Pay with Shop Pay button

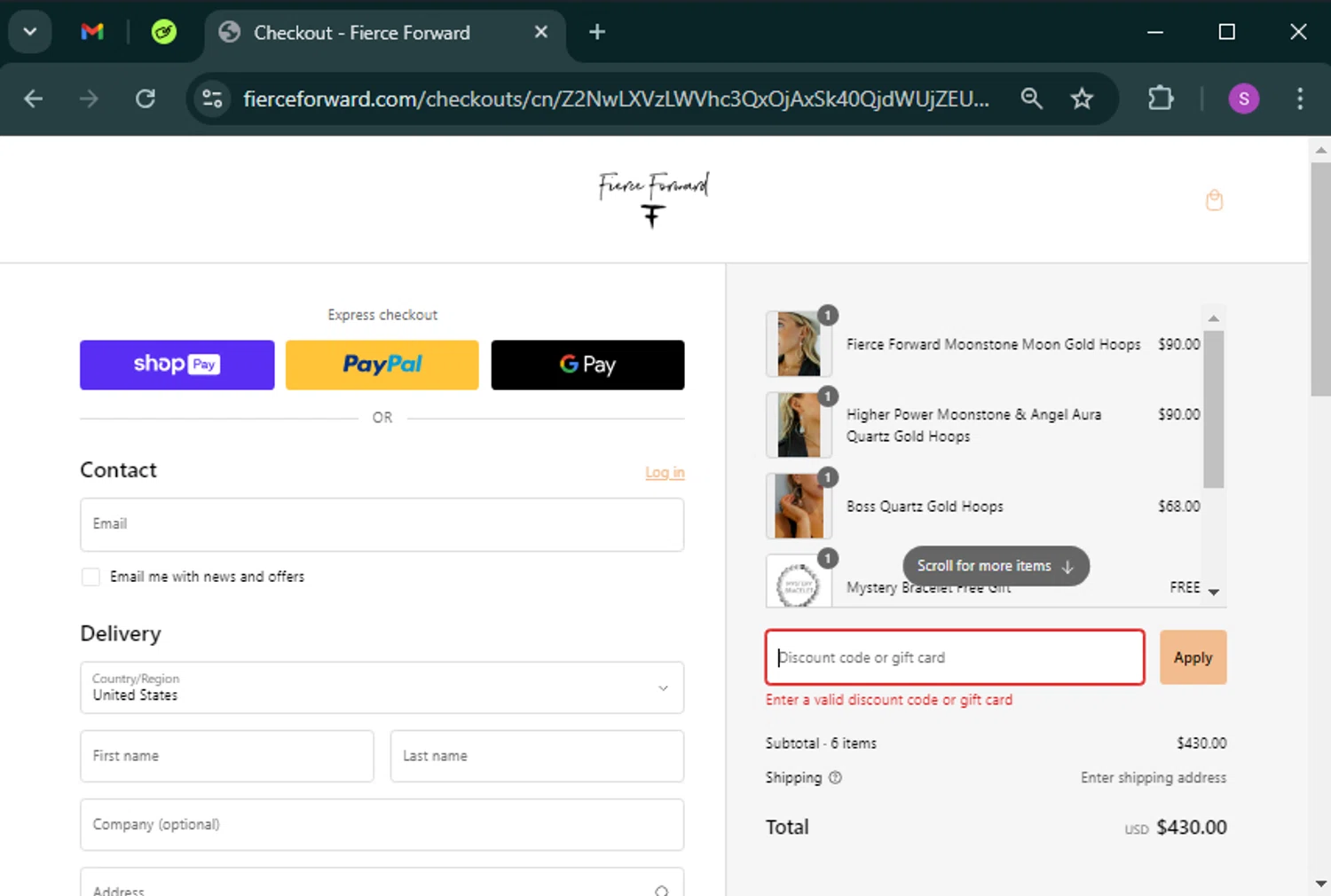pyautogui.click(x=177, y=365)
